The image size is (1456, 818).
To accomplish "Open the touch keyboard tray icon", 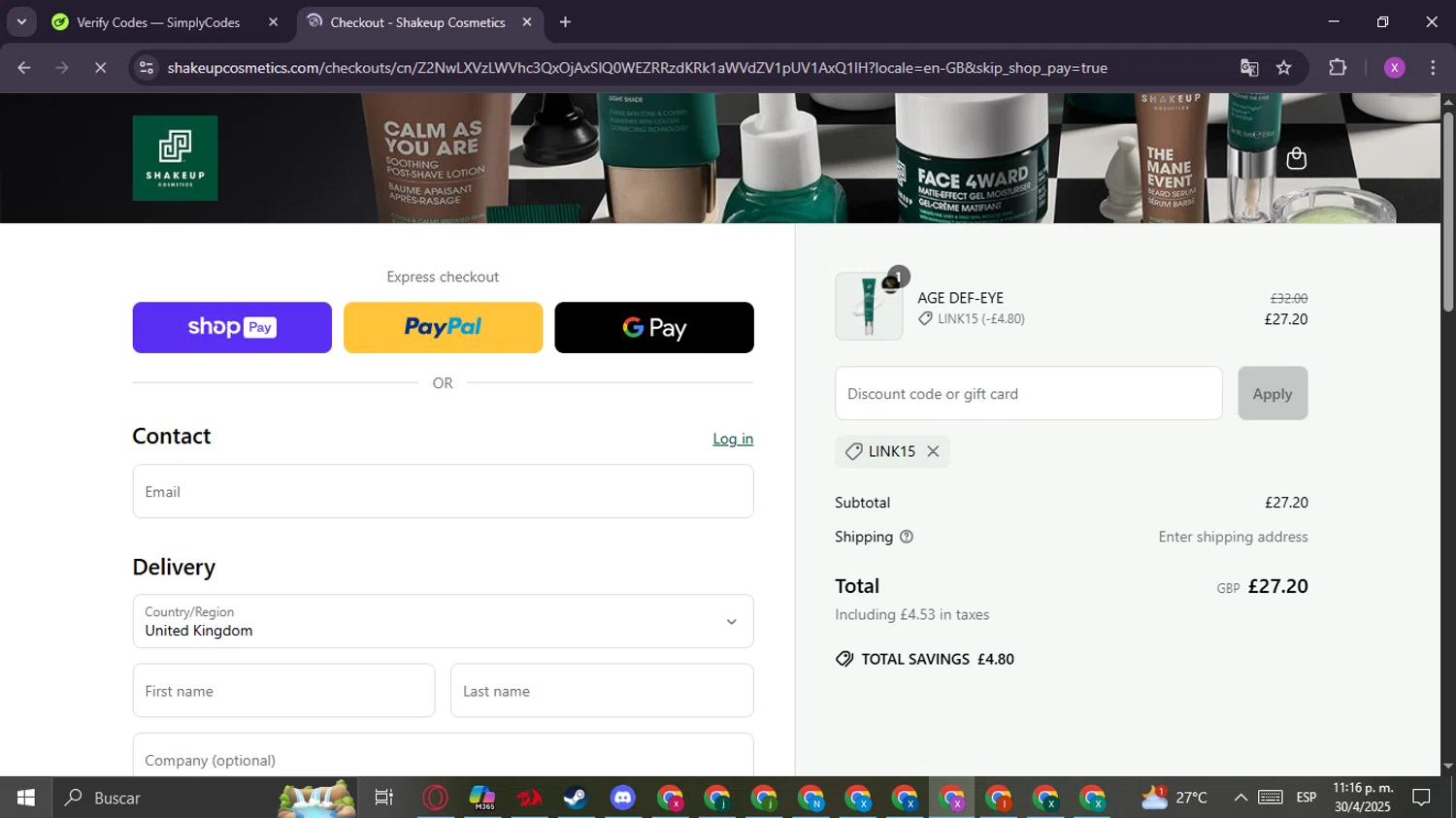I will point(1271,798).
